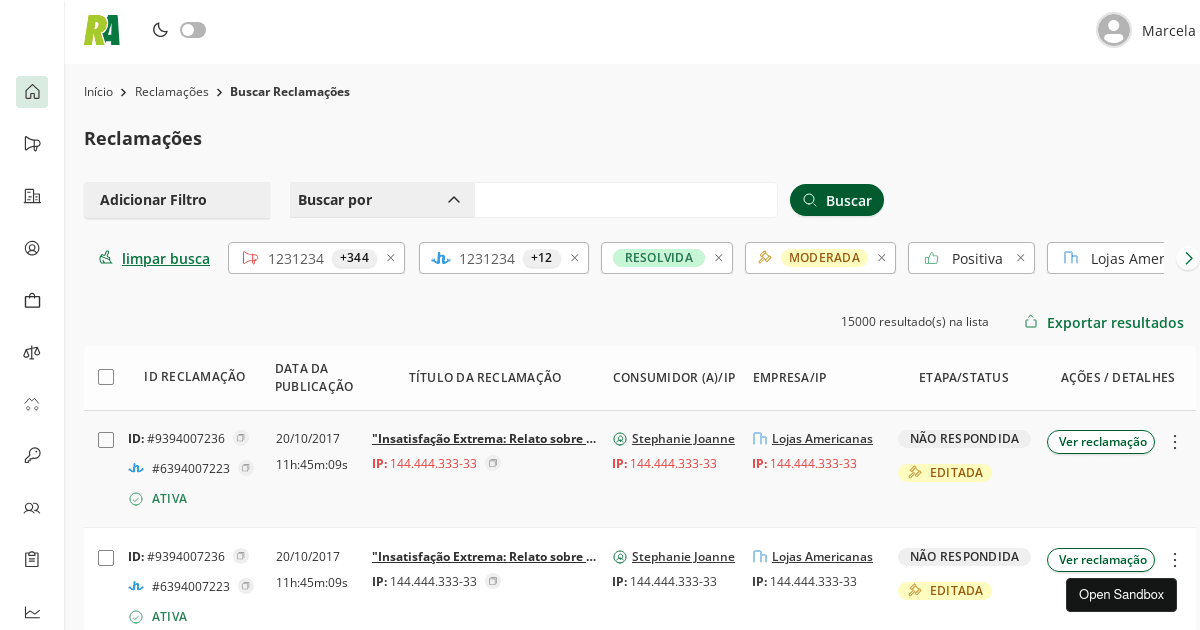Expand the Buscar por selector
This screenshot has width=1200, height=630.
[x=382, y=200]
